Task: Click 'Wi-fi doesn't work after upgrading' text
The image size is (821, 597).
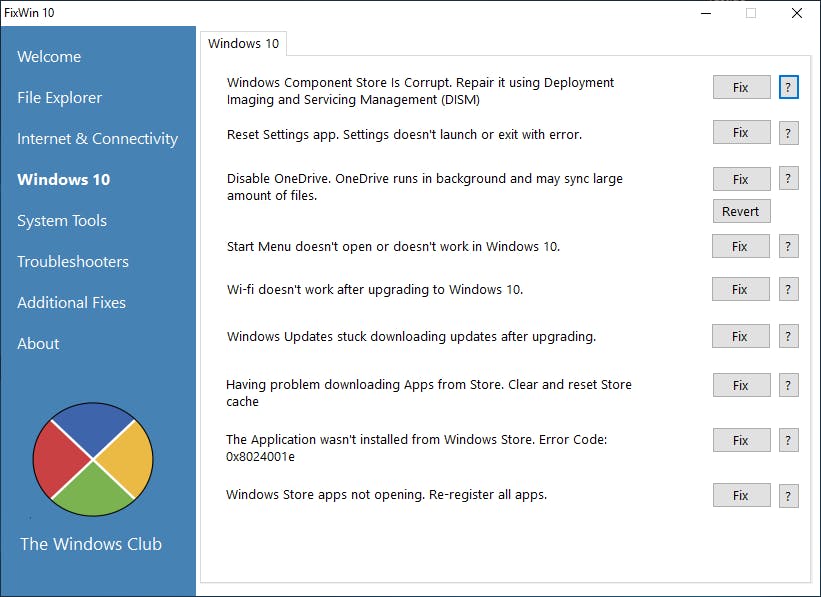Action: tap(375, 290)
